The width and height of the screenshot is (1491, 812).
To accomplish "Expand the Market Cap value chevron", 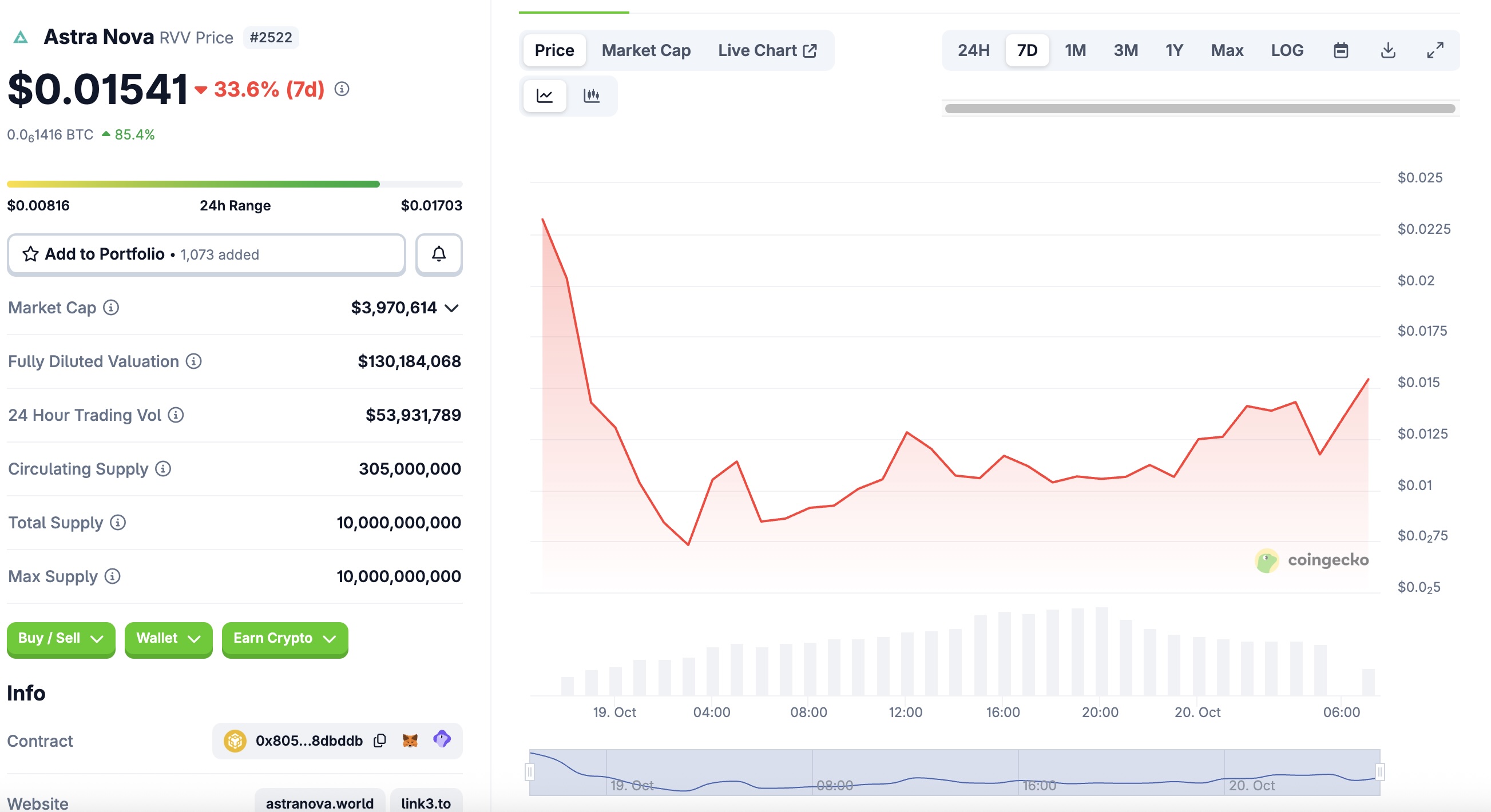I will point(452,308).
